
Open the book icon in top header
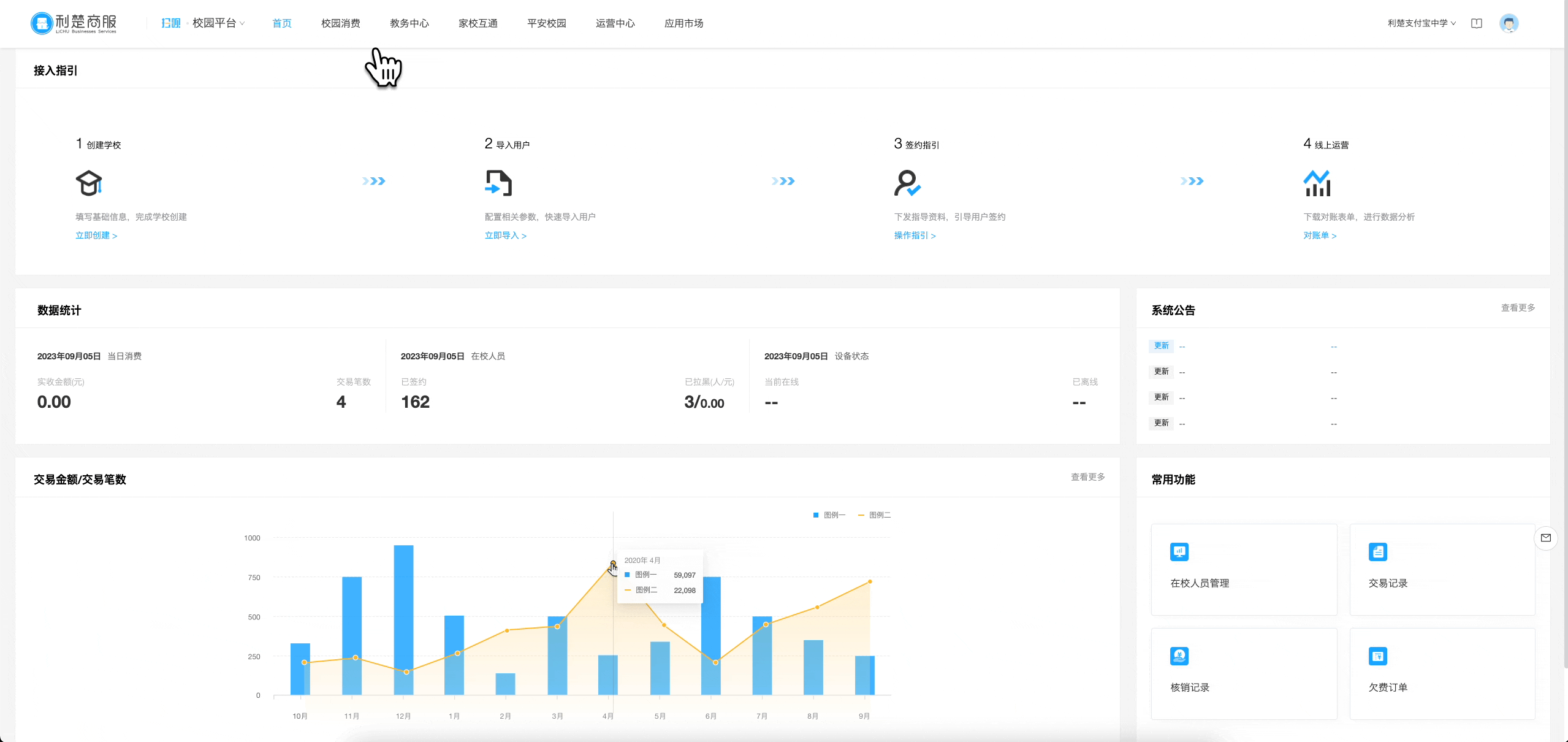click(1477, 23)
